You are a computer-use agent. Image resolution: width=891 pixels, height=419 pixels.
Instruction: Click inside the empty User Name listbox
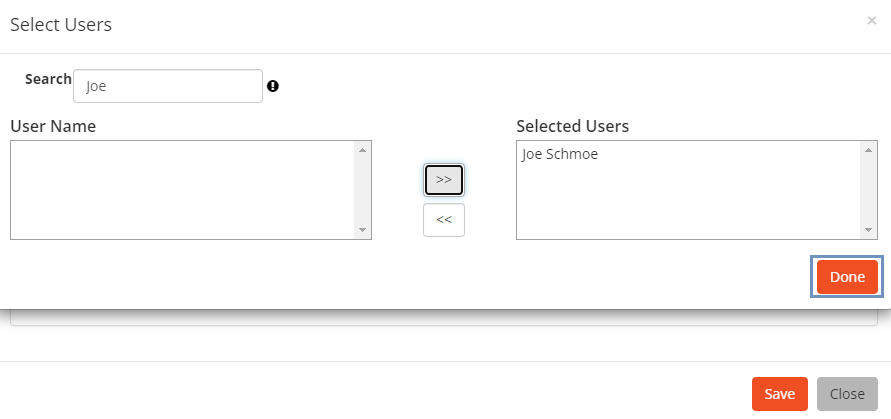pos(183,190)
